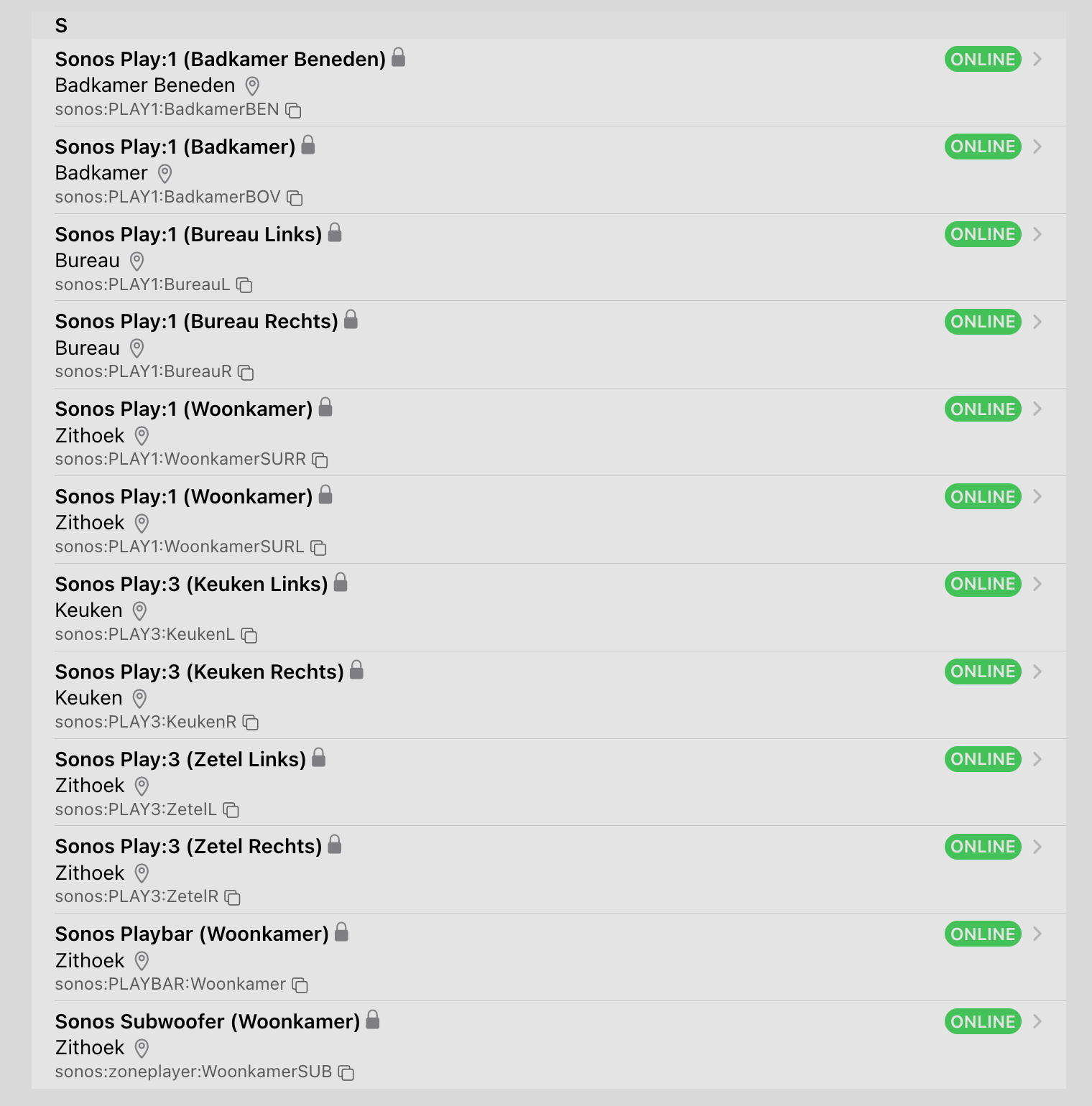The image size is (1092, 1106).
Task: Click location pin beside Keuken for Keuken Links
Action: (x=139, y=611)
